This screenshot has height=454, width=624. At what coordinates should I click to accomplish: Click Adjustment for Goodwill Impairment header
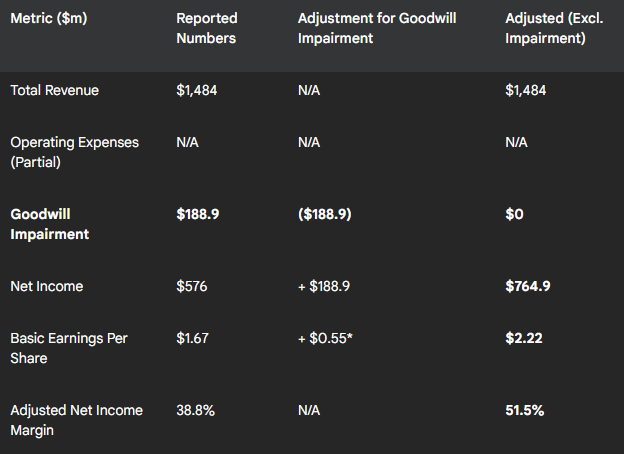click(377, 28)
